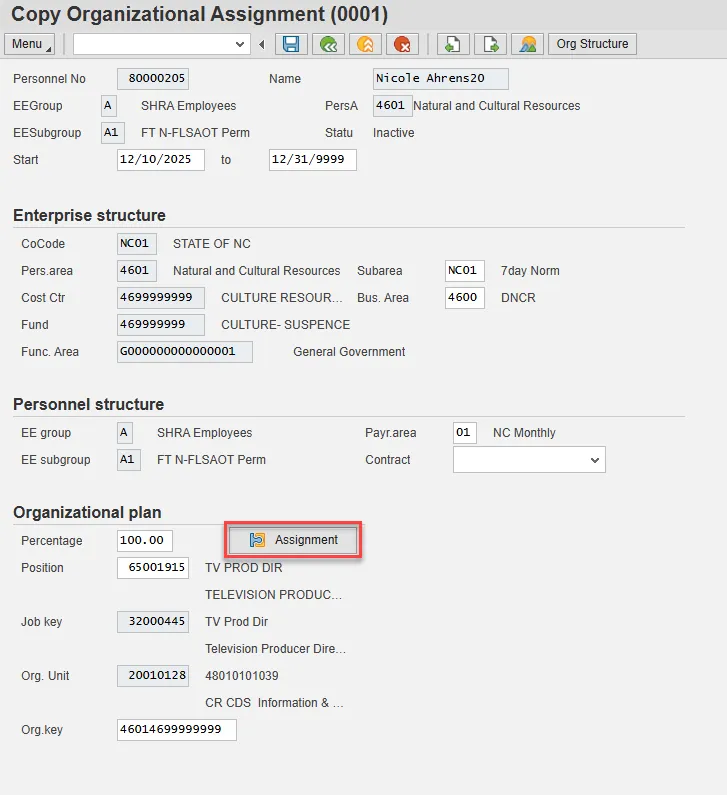Click the EE subgroup field A1 in Personnel structure
This screenshot has height=795, width=727.
pyautogui.click(x=129, y=460)
